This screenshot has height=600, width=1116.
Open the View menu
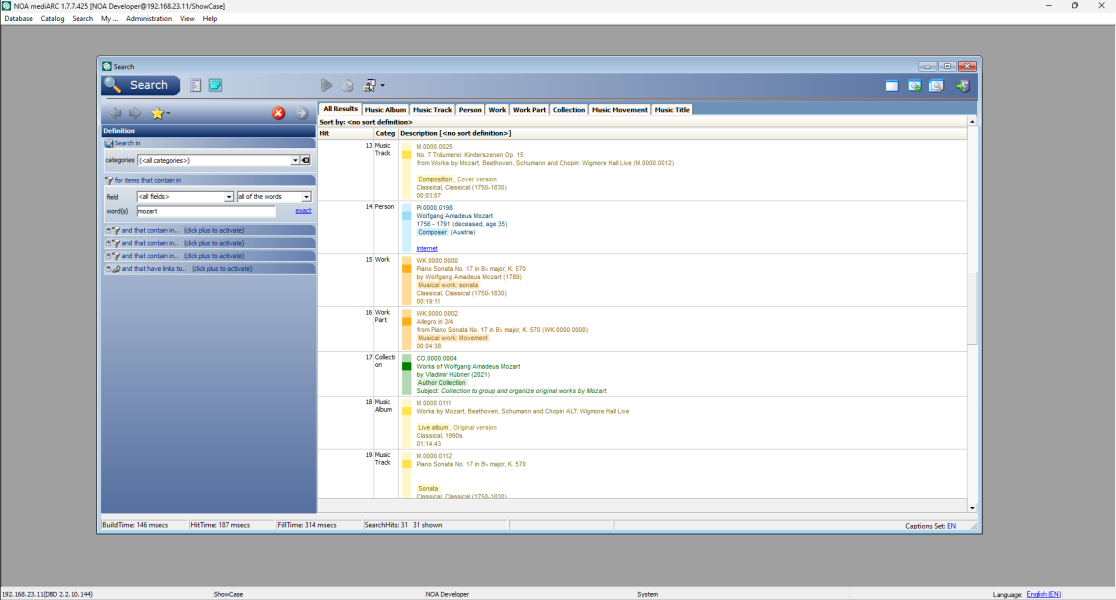187,19
